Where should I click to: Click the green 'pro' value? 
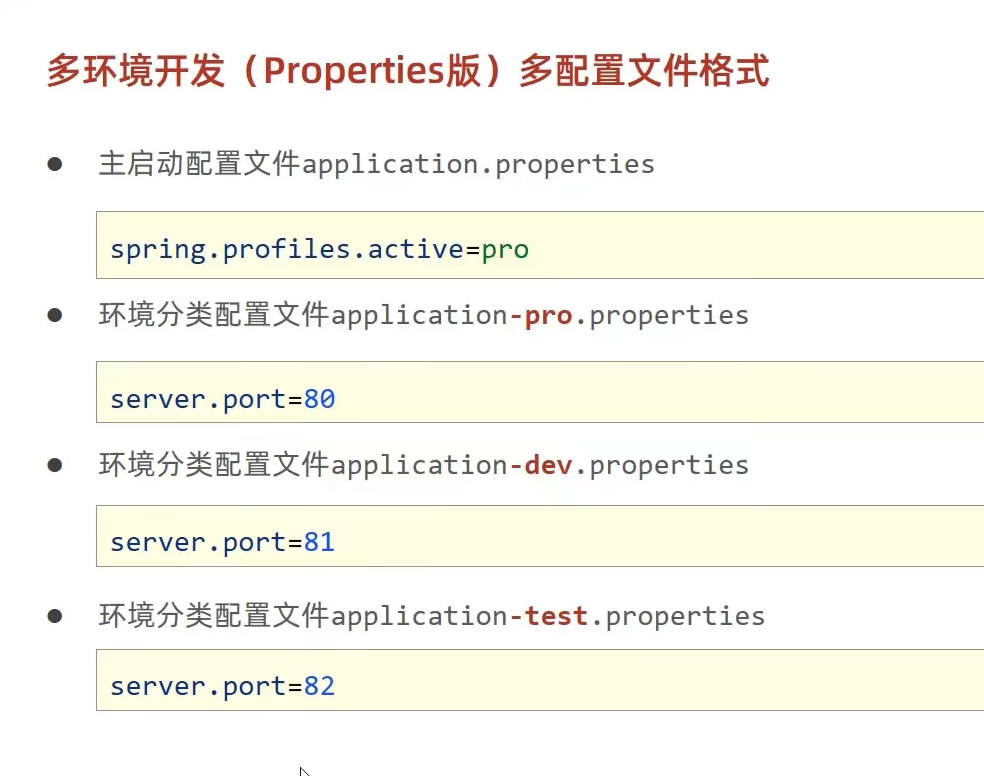click(x=505, y=249)
